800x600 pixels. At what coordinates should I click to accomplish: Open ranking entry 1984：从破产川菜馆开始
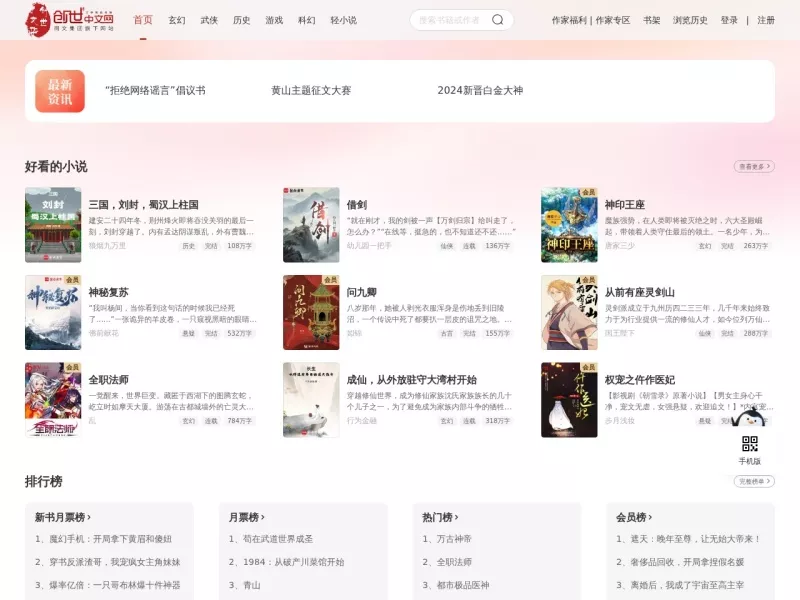(x=286, y=562)
